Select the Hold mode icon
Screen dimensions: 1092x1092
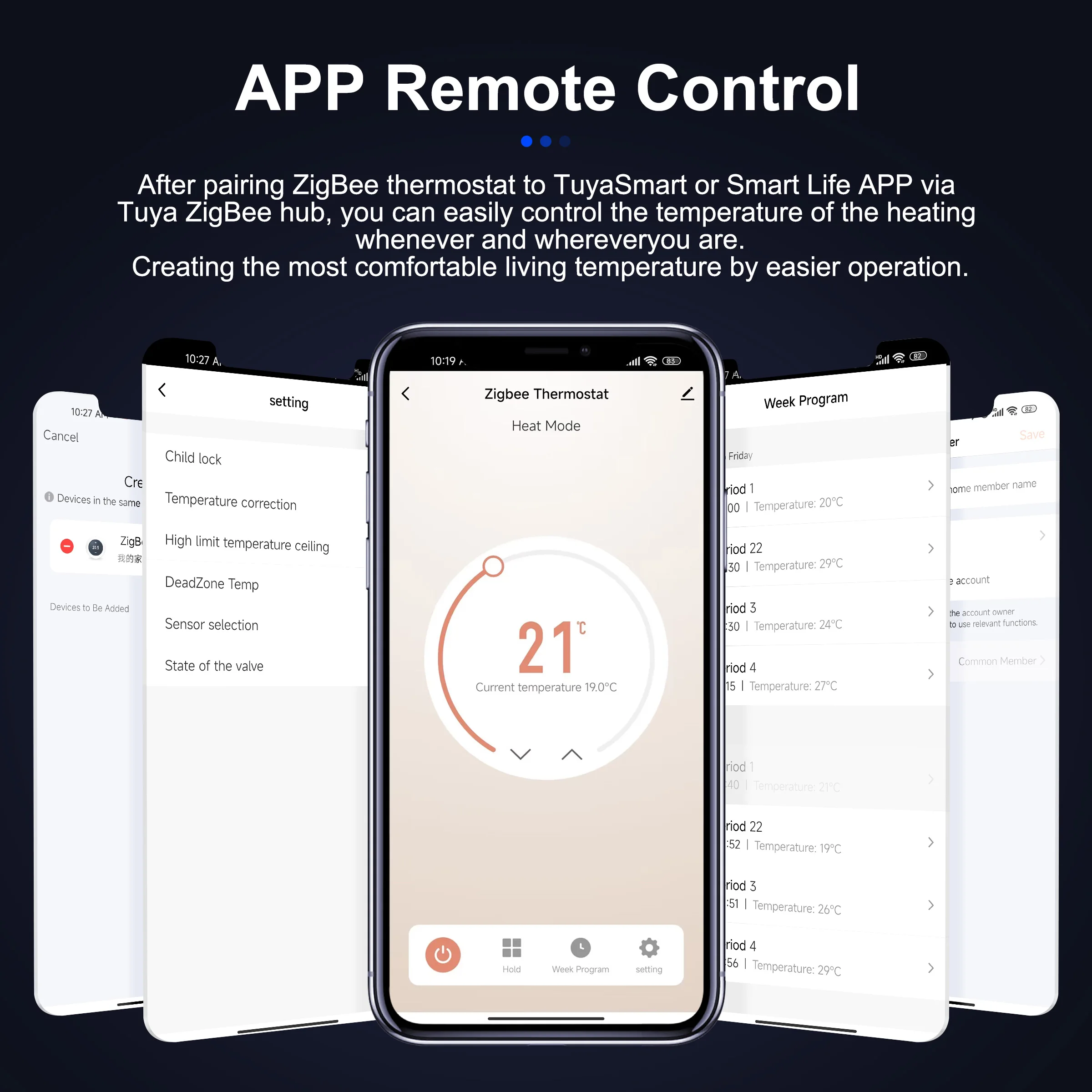coord(515,921)
